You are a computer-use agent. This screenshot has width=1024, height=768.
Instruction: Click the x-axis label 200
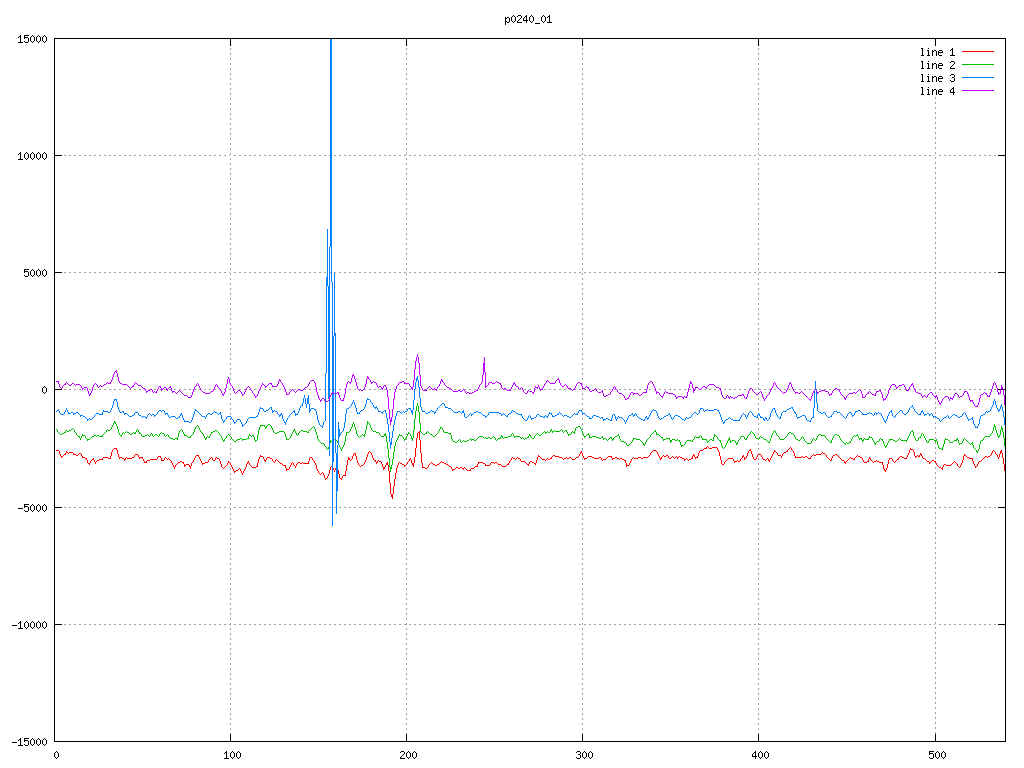(x=408, y=756)
